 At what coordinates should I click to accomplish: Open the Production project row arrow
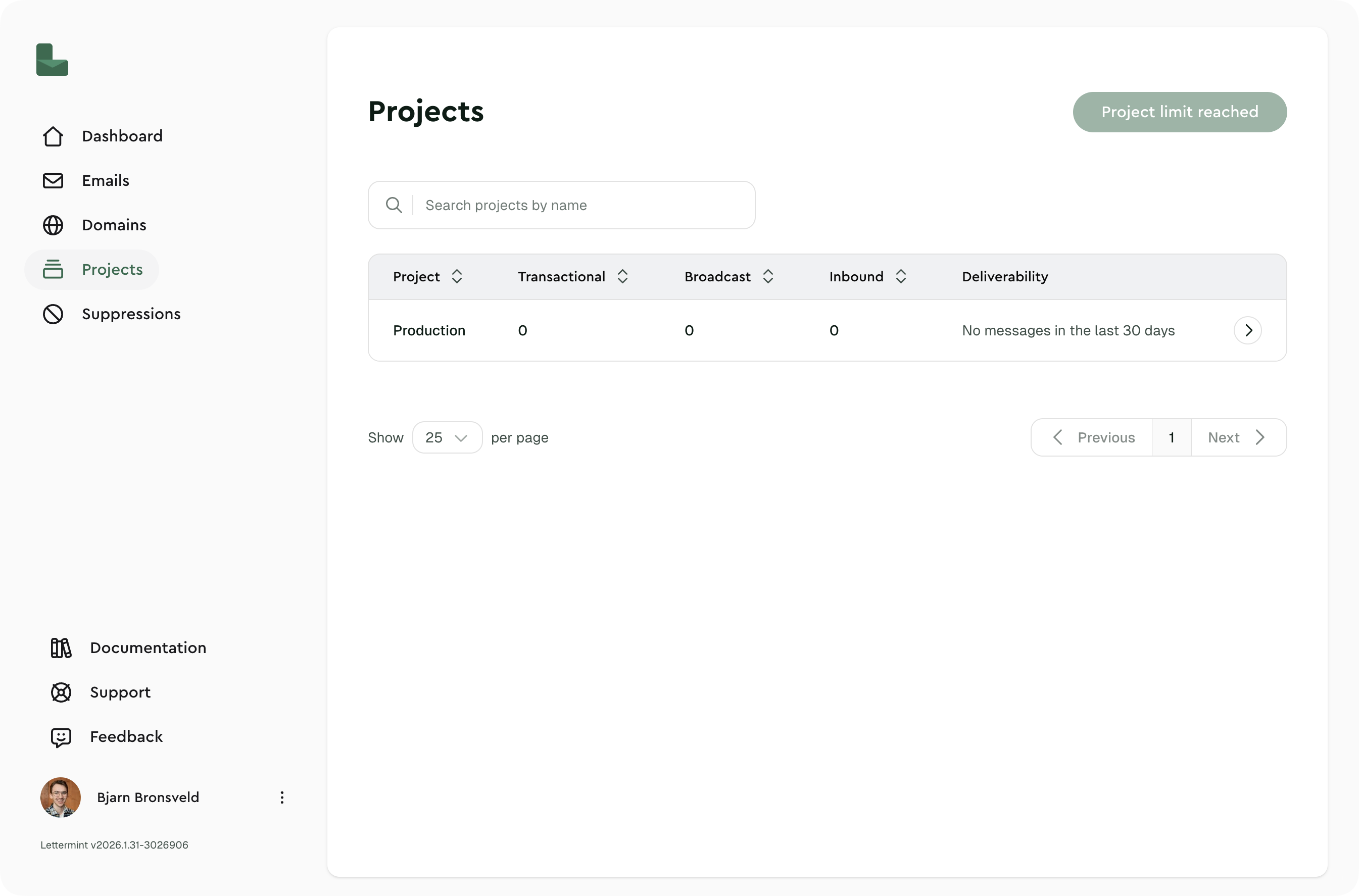point(1248,330)
